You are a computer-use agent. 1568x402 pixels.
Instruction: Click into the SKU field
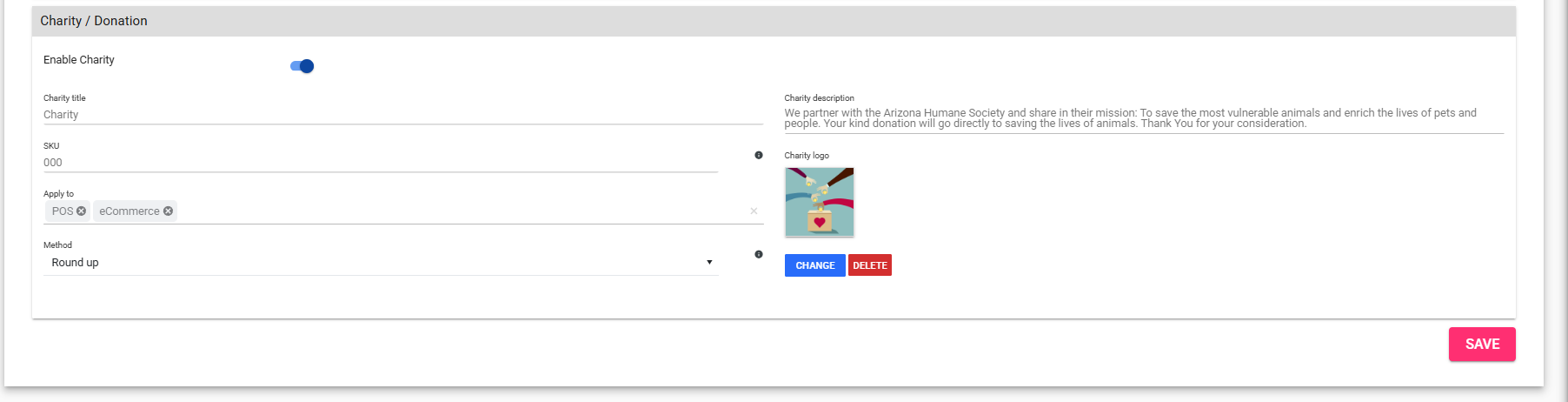click(379, 163)
